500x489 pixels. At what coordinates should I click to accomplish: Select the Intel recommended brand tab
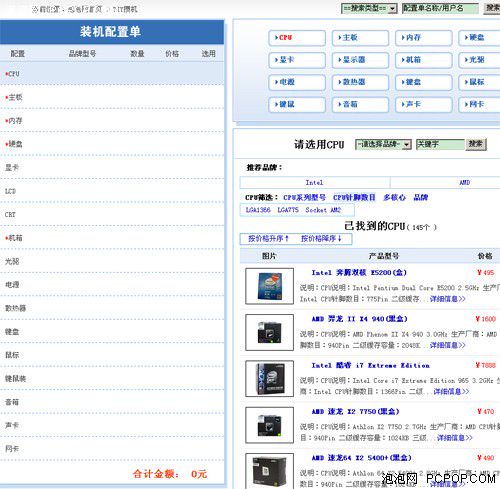[x=315, y=183]
